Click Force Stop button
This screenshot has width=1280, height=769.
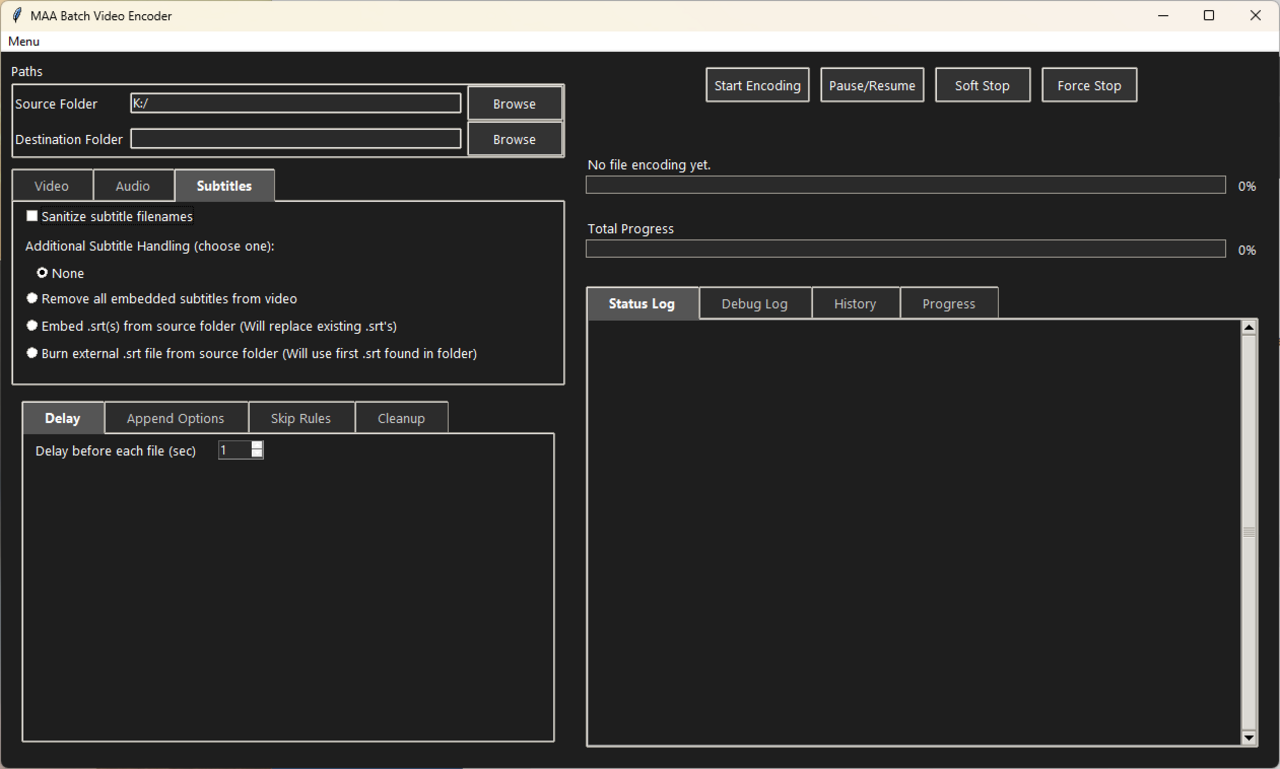1089,85
